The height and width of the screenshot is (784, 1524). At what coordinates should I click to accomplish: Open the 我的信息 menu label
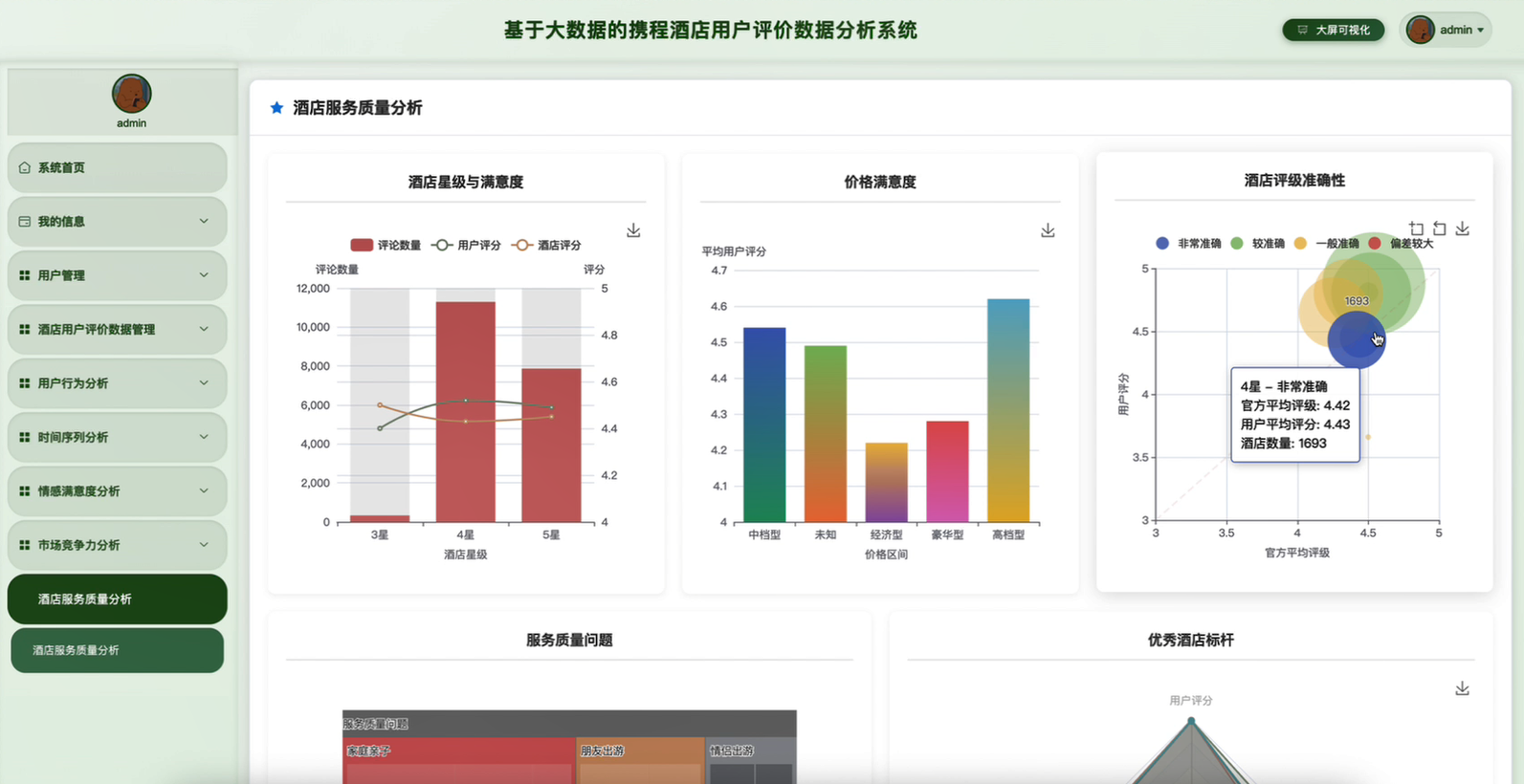click(x=61, y=222)
